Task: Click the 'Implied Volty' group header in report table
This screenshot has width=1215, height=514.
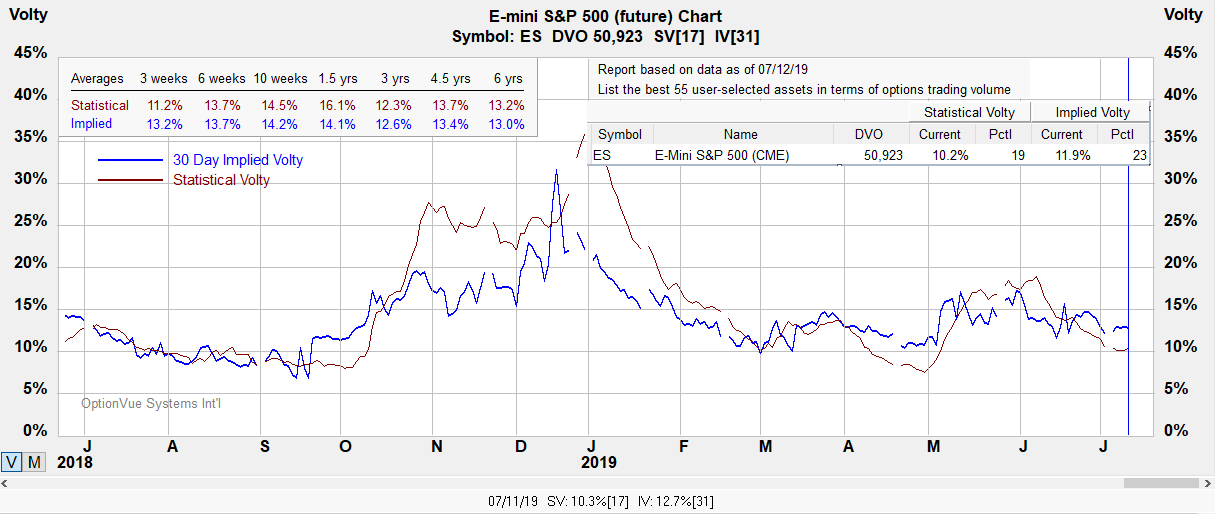Action: pyautogui.click(x=1092, y=113)
